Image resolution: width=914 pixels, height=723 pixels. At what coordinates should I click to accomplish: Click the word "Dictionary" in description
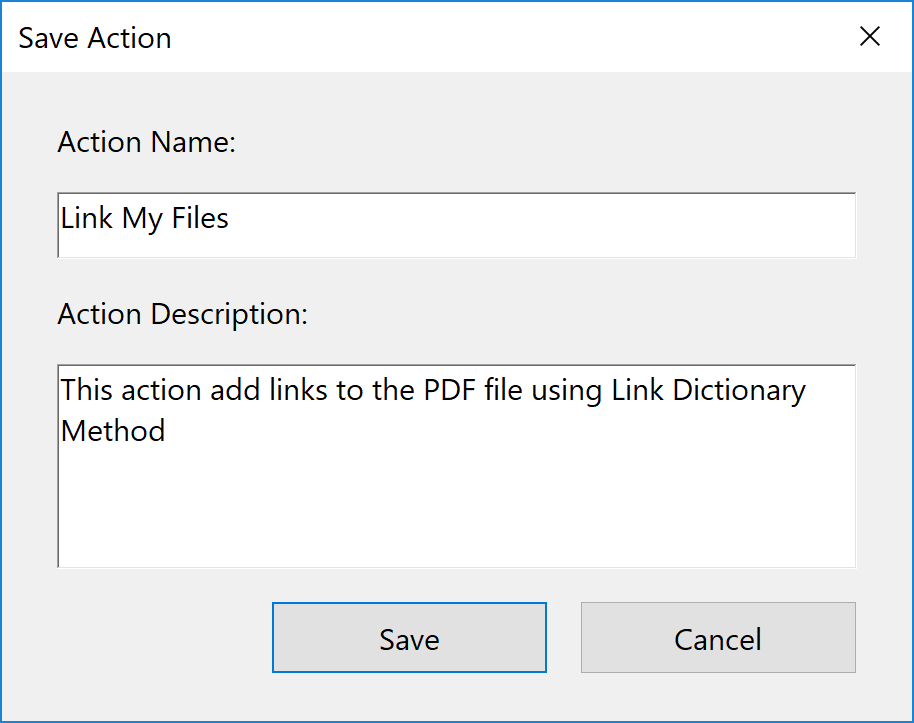(739, 389)
